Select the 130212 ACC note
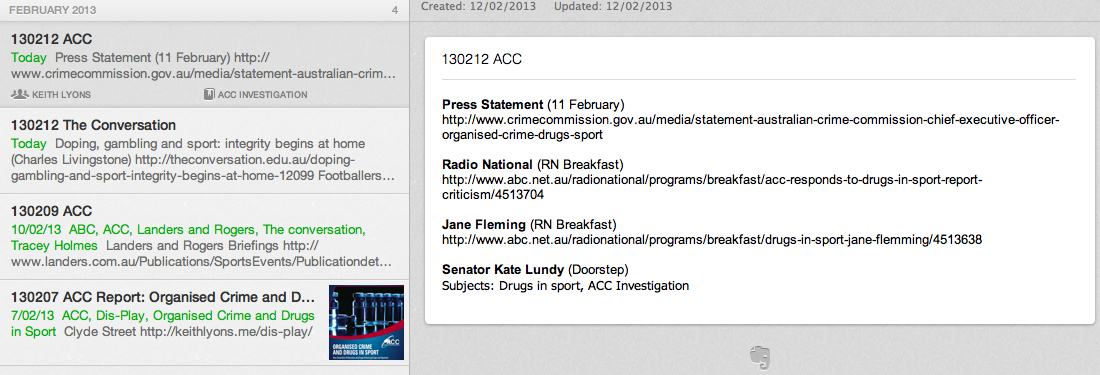This screenshot has width=1100, height=375. coord(204,64)
